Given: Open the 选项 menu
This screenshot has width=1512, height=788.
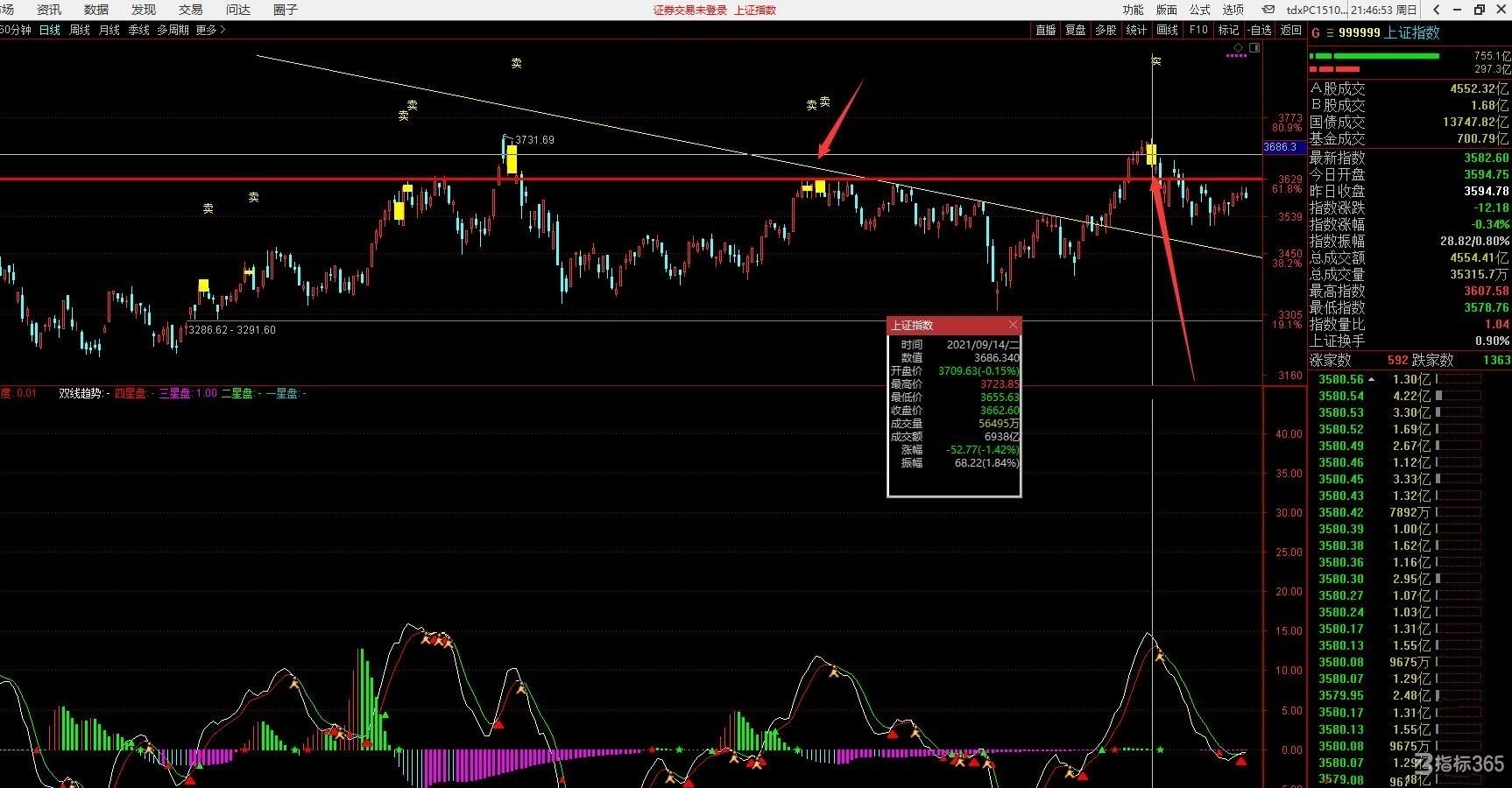Looking at the screenshot, I should (1233, 10).
